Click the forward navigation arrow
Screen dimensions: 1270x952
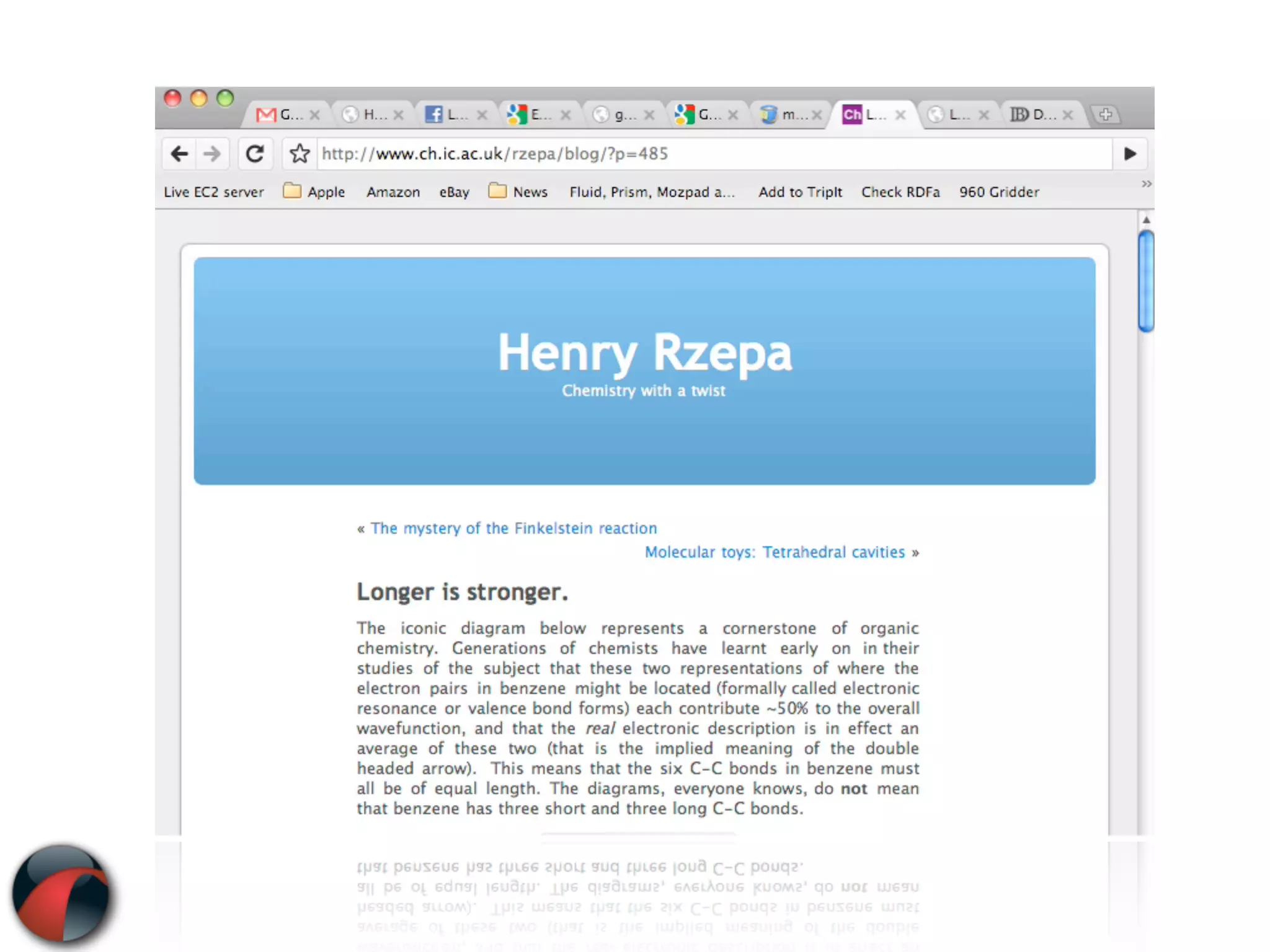coord(212,154)
